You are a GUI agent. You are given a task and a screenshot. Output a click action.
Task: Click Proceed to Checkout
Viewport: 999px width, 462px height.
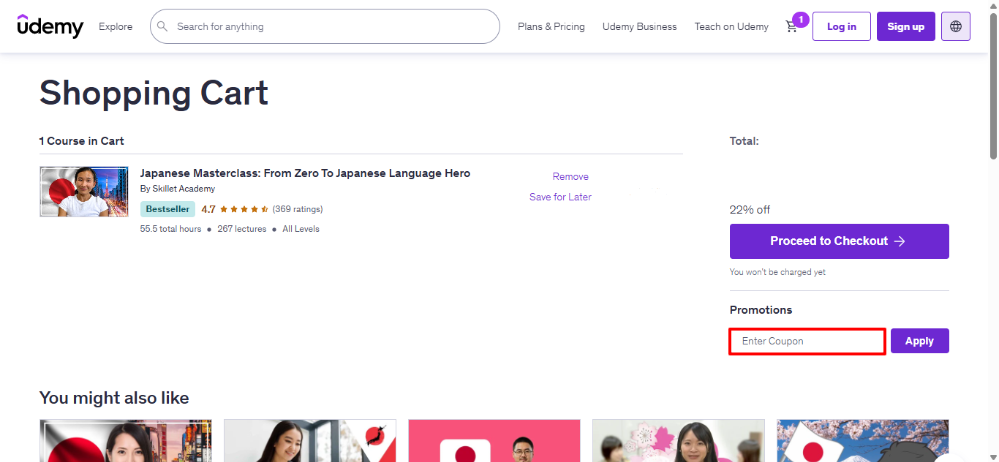(x=839, y=241)
